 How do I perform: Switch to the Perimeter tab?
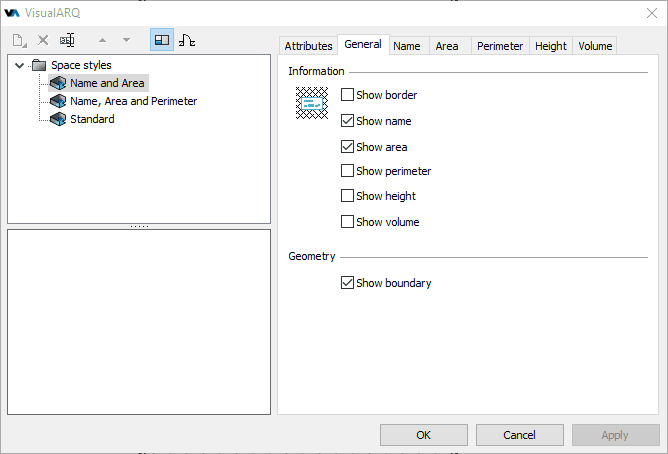(x=500, y=46)
